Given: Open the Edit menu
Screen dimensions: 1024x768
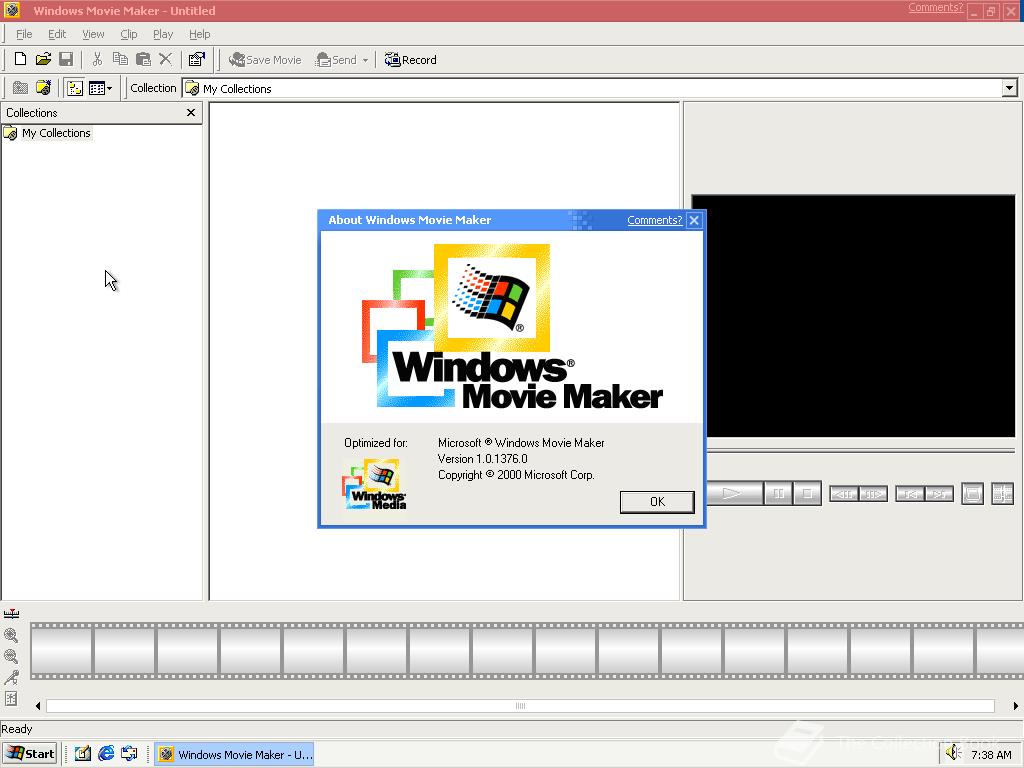Looking at the screenshot, I should pos(57,34).
